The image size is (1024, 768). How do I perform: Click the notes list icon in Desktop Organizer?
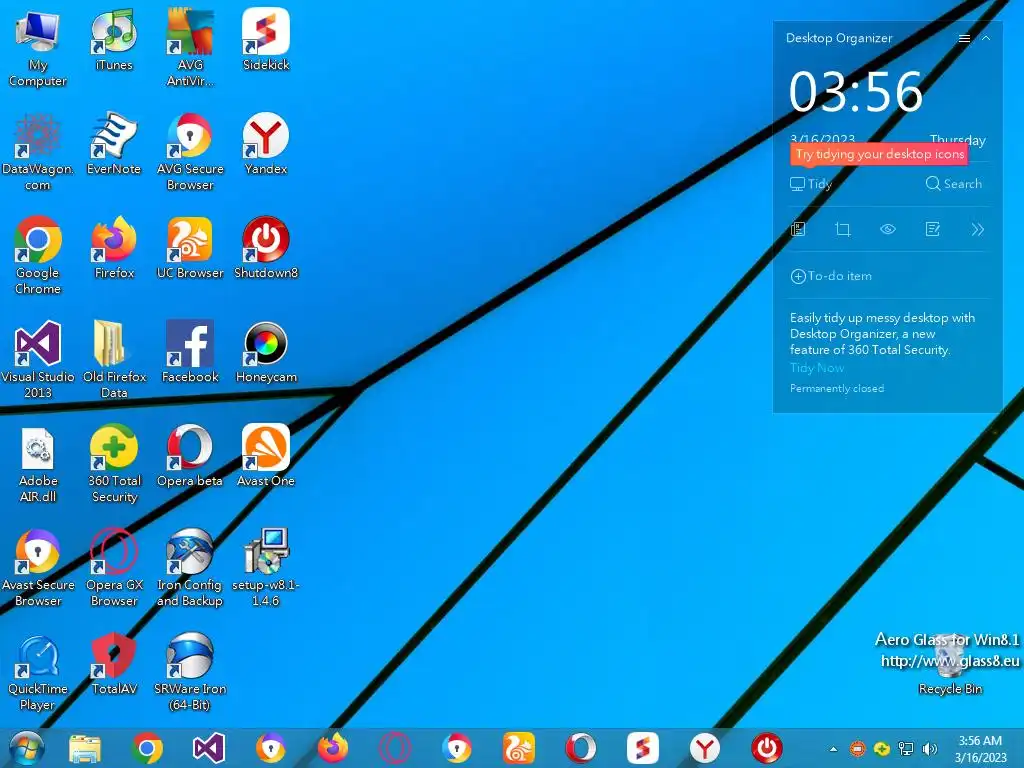pos(798,229)
